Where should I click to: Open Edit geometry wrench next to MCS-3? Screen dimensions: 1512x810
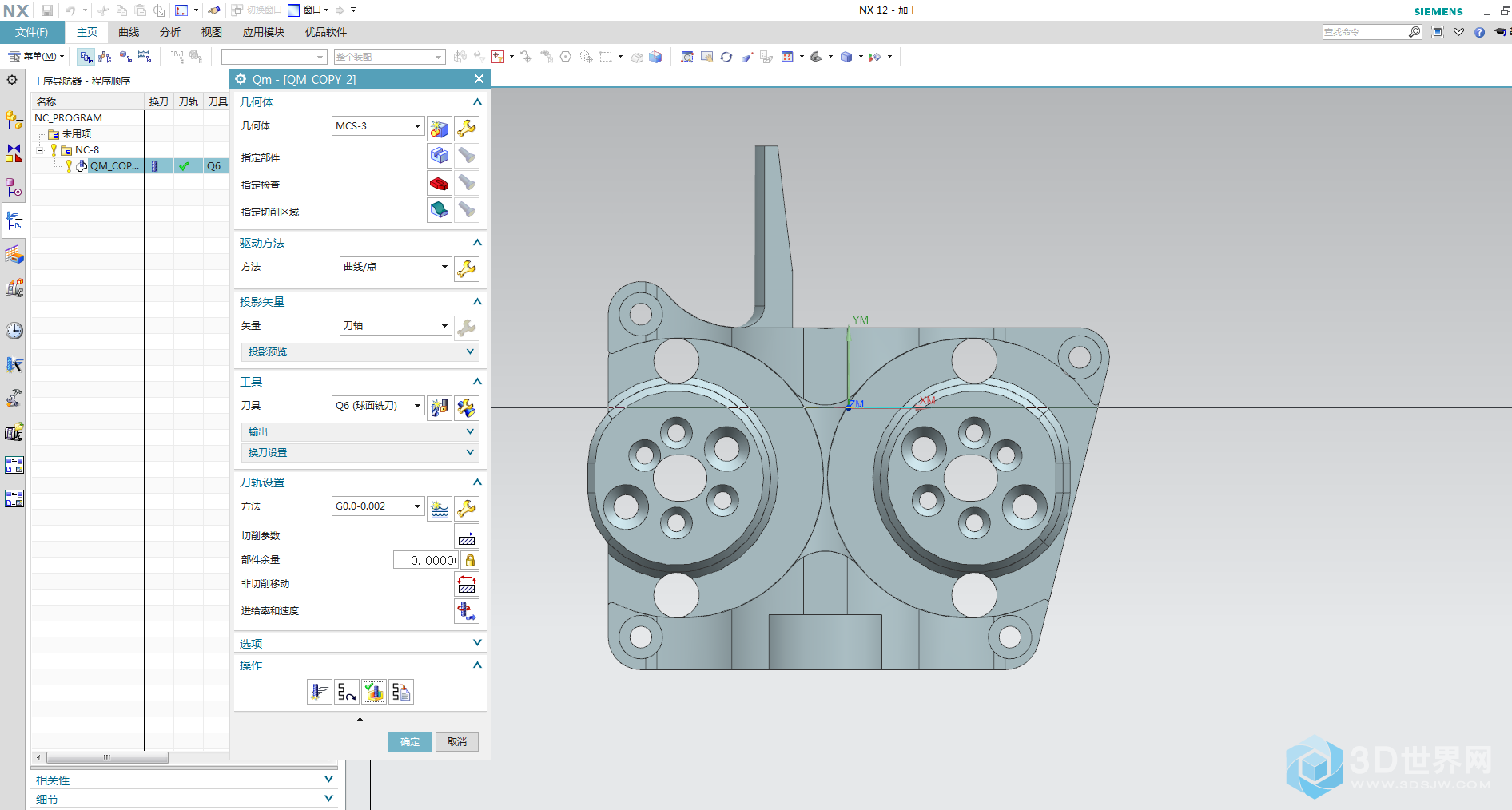tap(467, 128)
